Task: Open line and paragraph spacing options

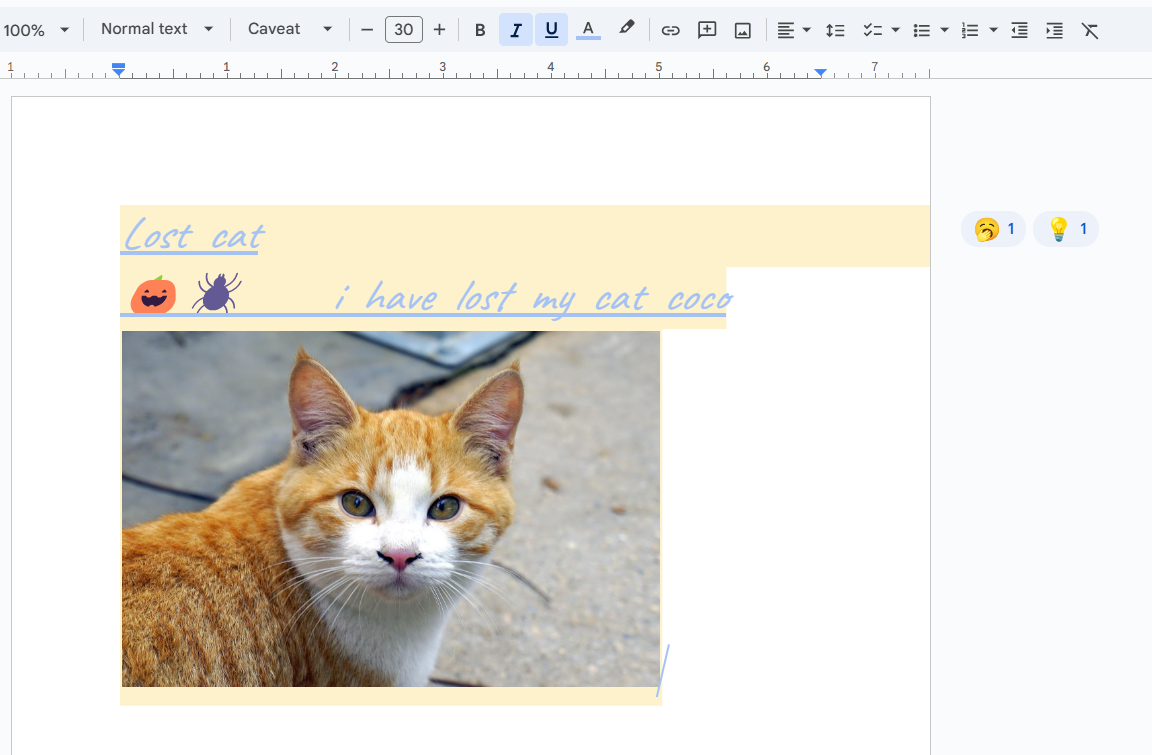Action: coord(835,30)
